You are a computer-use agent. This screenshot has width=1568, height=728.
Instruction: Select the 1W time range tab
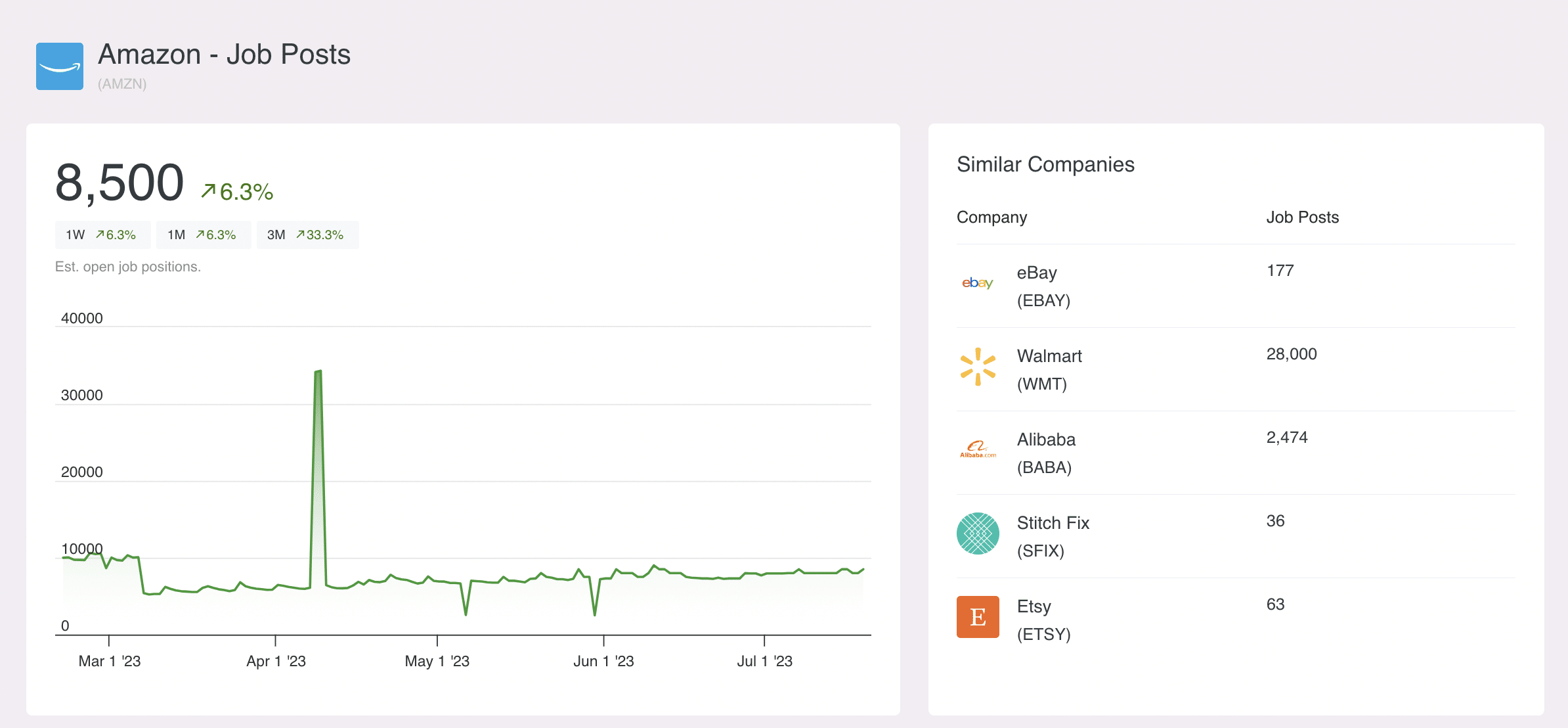coord(102,235)
